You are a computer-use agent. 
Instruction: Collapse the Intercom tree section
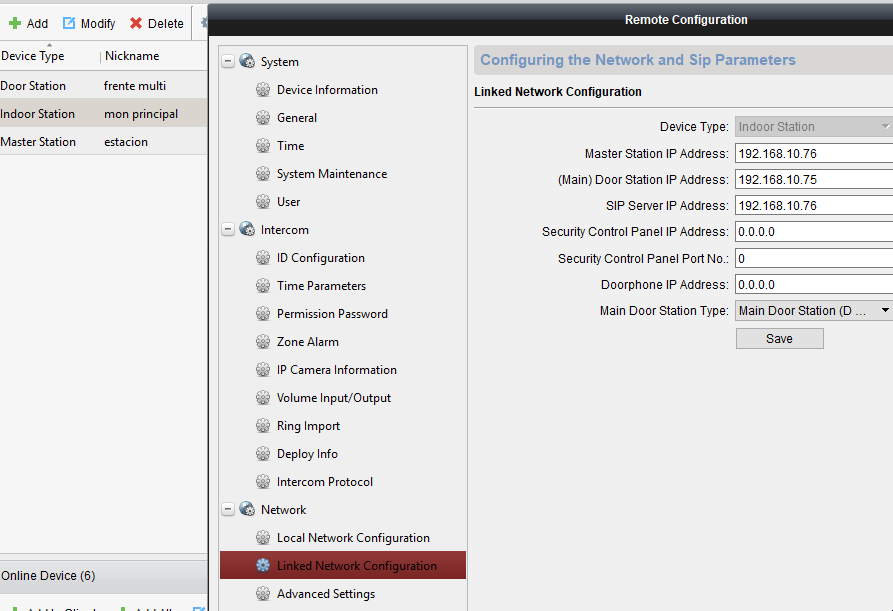228,229
